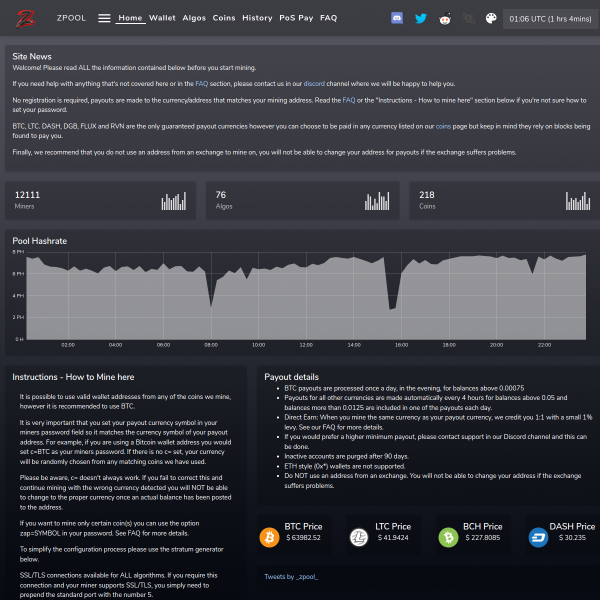This screenshot has height=600, width=600.
Task: Click the Coins bar chart icon
Action: 578,201
